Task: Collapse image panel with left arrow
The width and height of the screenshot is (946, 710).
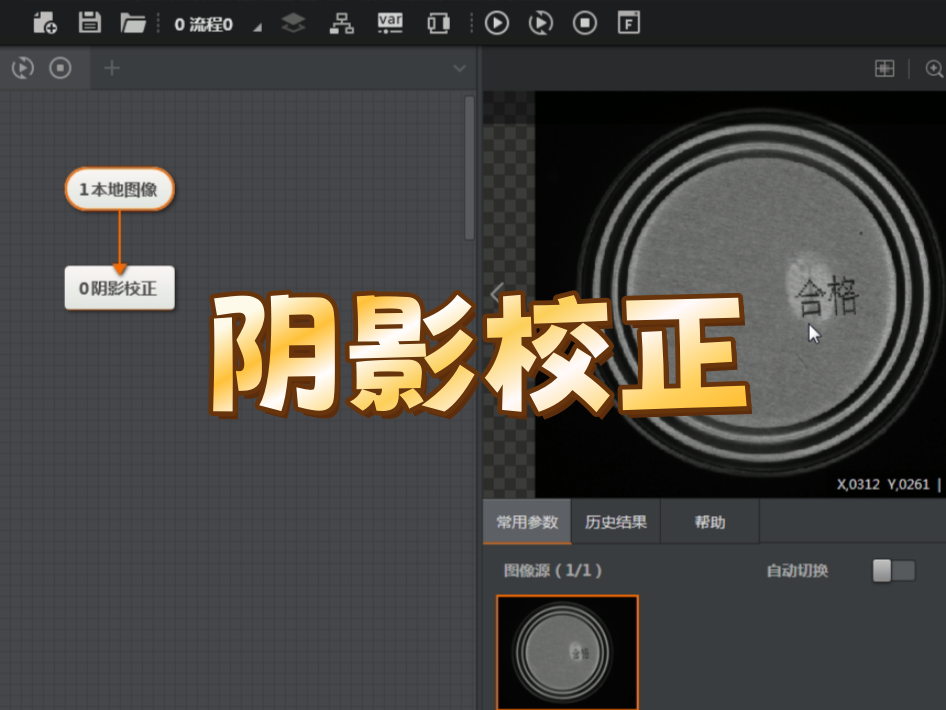Action: 495,293
